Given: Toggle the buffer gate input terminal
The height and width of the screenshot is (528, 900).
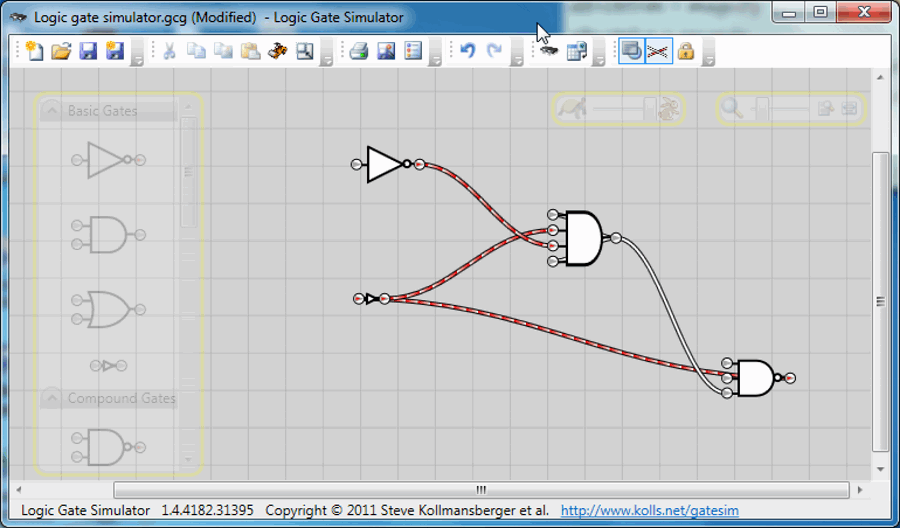Looking at the screenshot, I should 359,299.
